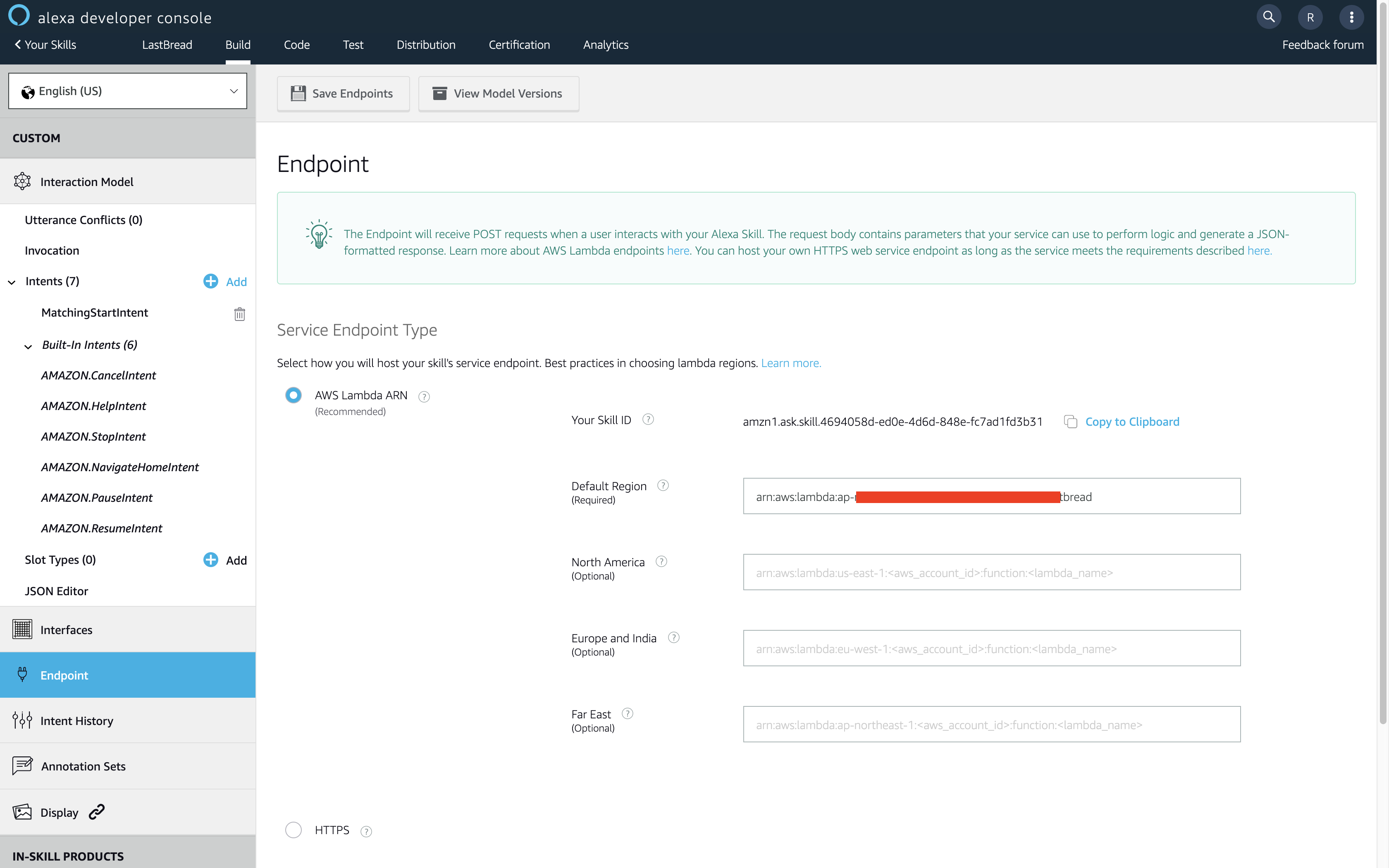Click the help icon next to AWS Lambda ARN
Screen dimensions: 1389x868
pyautogui.click(x=424, y=397)
